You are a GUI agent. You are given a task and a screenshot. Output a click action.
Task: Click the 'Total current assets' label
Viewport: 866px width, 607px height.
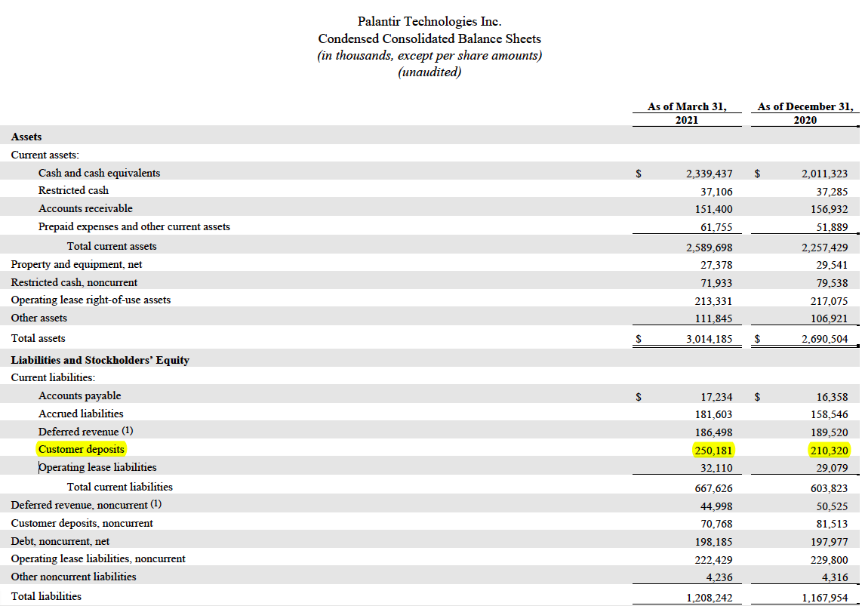(x=112, y=246)
